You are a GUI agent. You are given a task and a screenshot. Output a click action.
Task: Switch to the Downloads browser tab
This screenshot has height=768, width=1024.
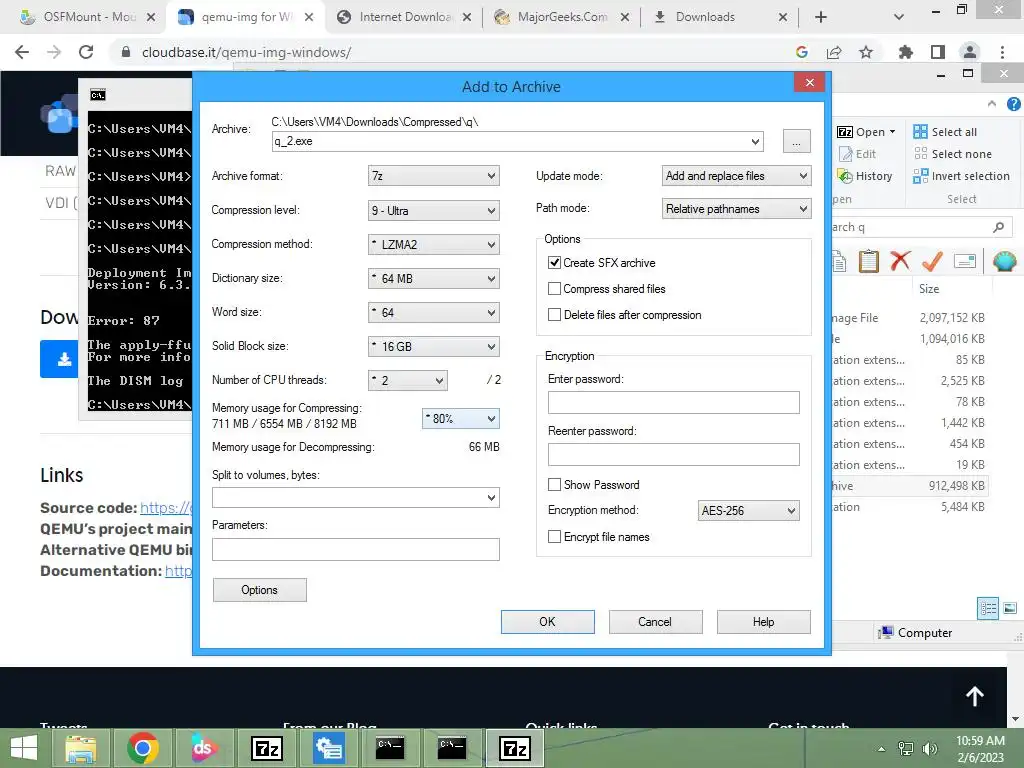coord(718,17)
